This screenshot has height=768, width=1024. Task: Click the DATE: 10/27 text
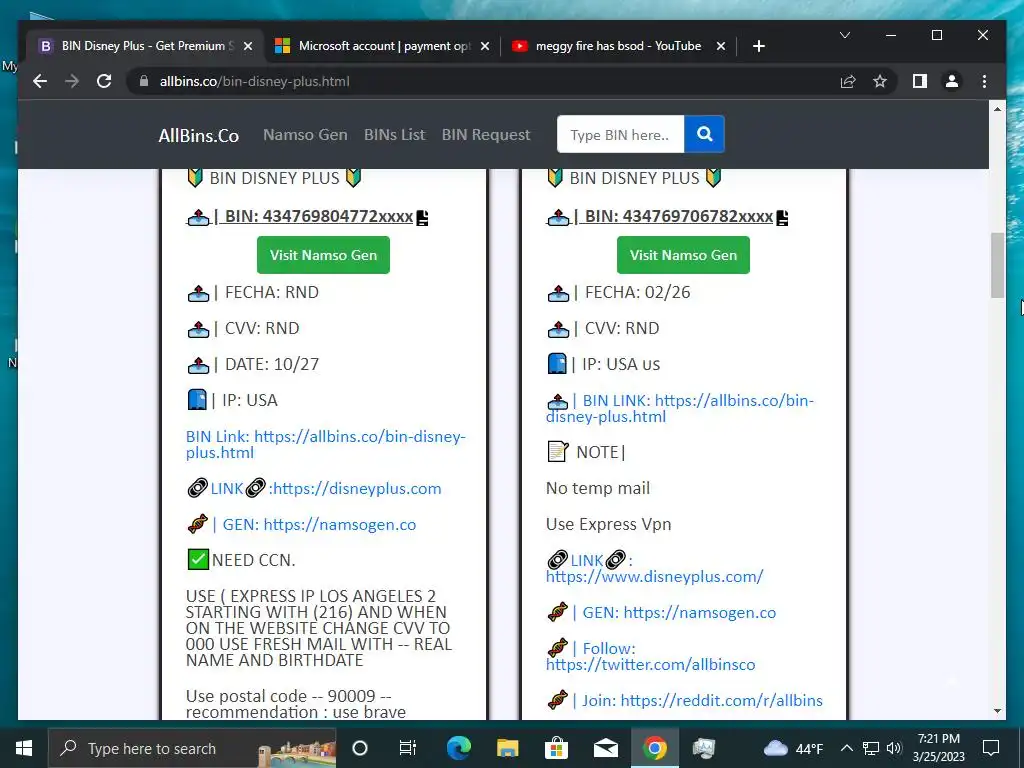tap(272, 364)
